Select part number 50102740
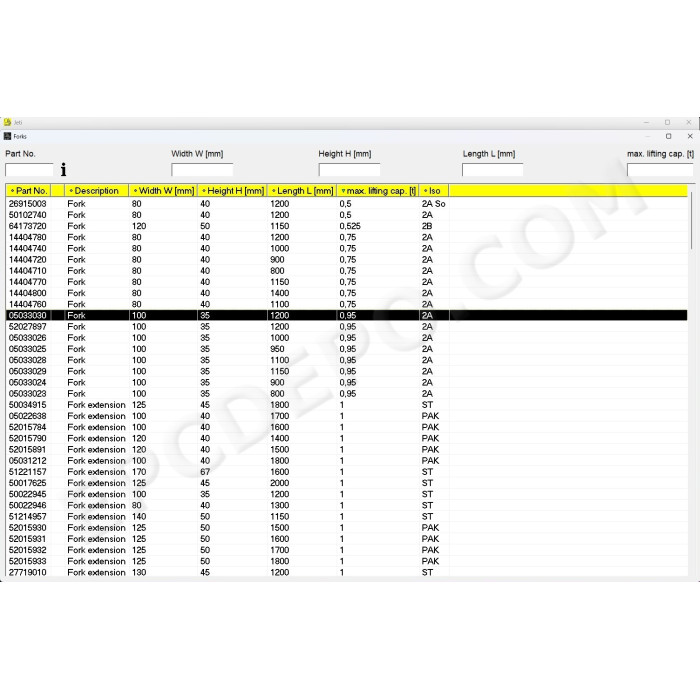700x700 pixels. 28,215
